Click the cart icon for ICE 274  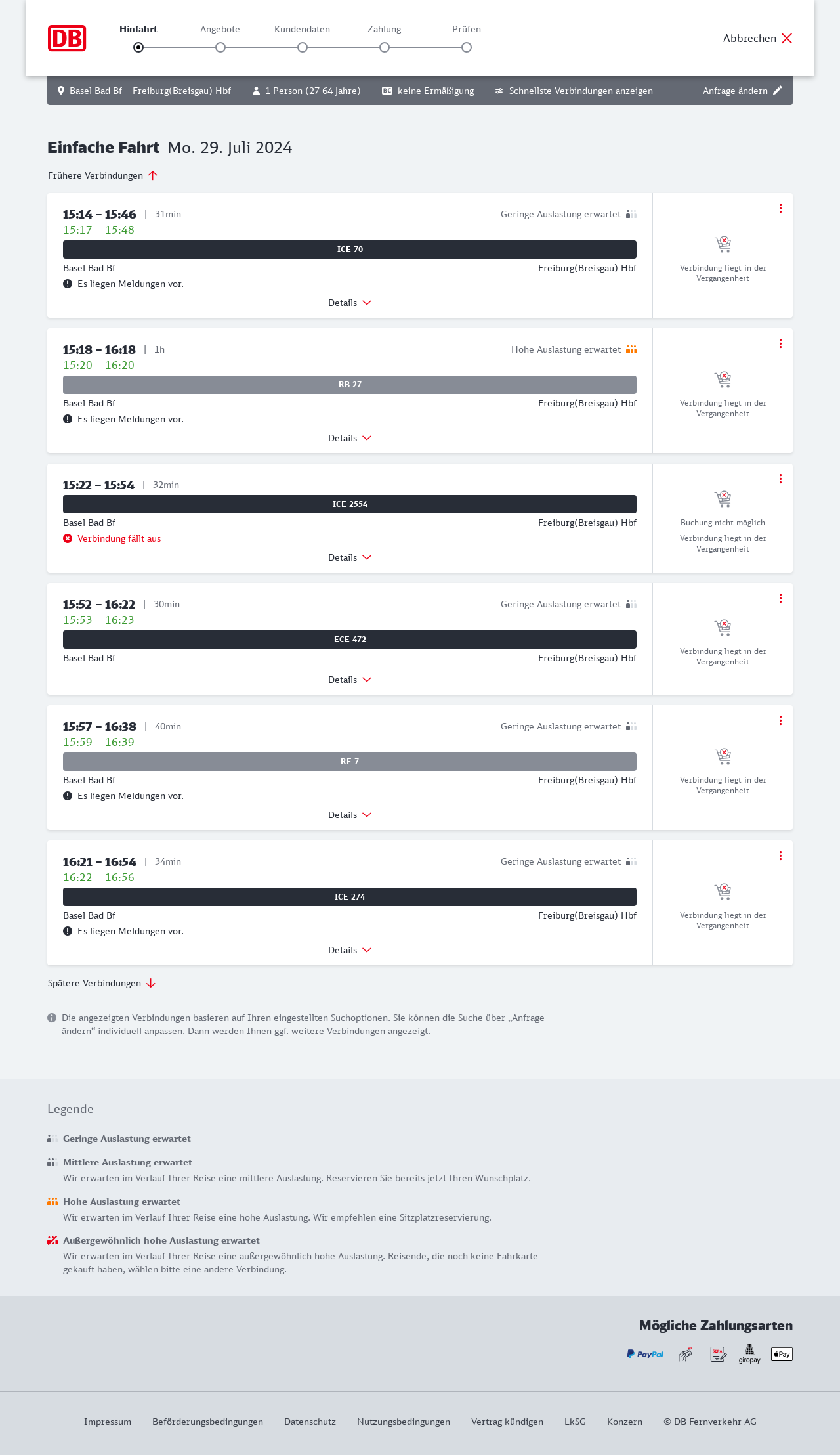coord(723,891)
